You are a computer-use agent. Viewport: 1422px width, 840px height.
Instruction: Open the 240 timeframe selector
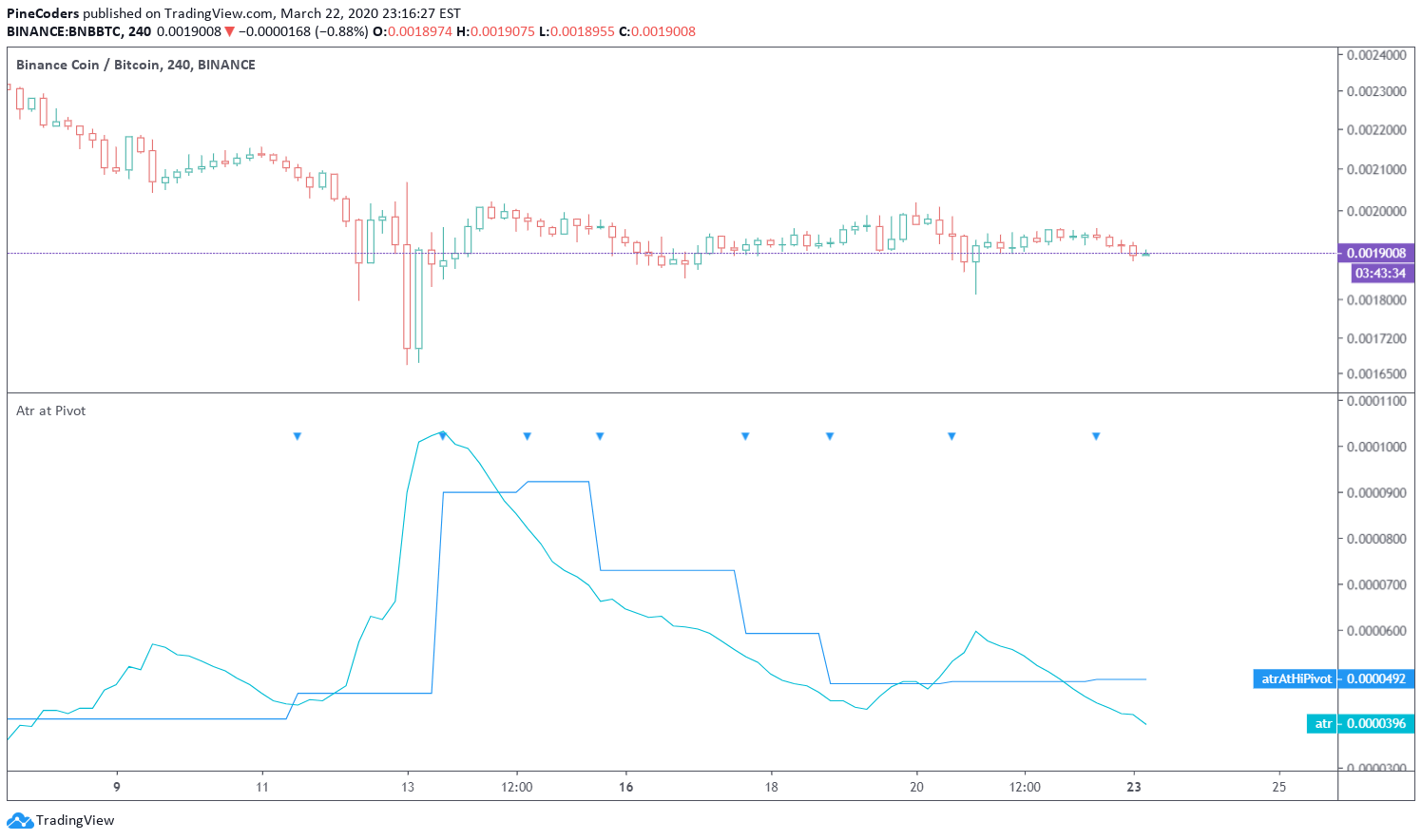pyautogui.click(x=139, y=31)
